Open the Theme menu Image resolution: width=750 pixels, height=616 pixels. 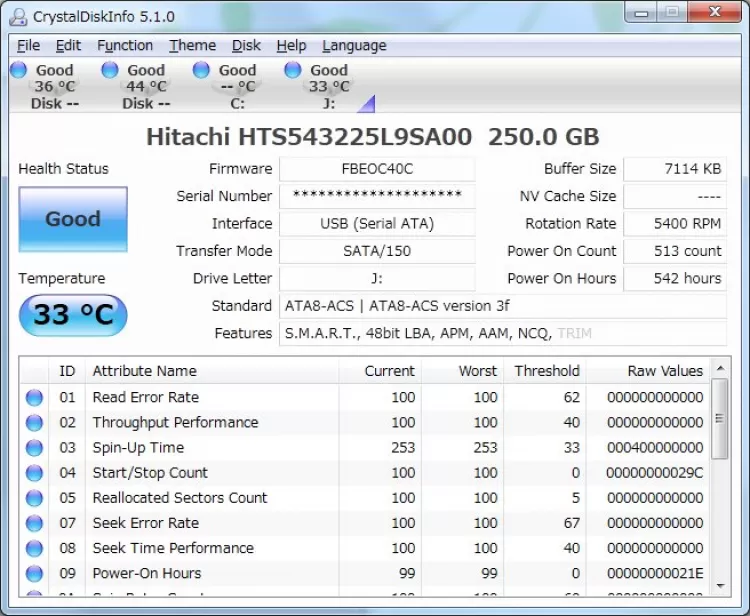192,45
